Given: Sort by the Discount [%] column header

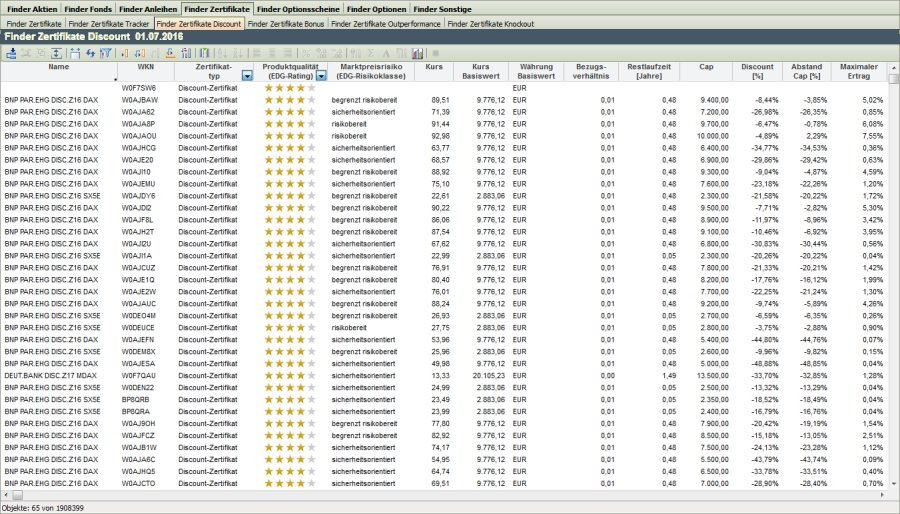Looking at the screenshot, I should [x=759, y=71].
